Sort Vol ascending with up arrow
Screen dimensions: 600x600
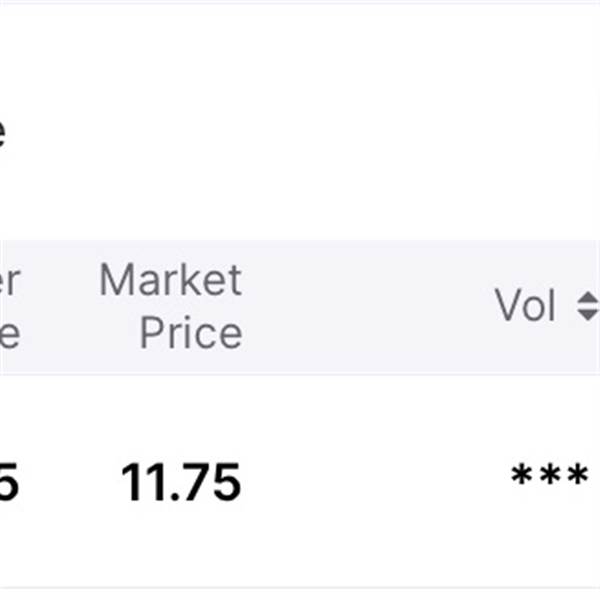click(x=588, y=298)
